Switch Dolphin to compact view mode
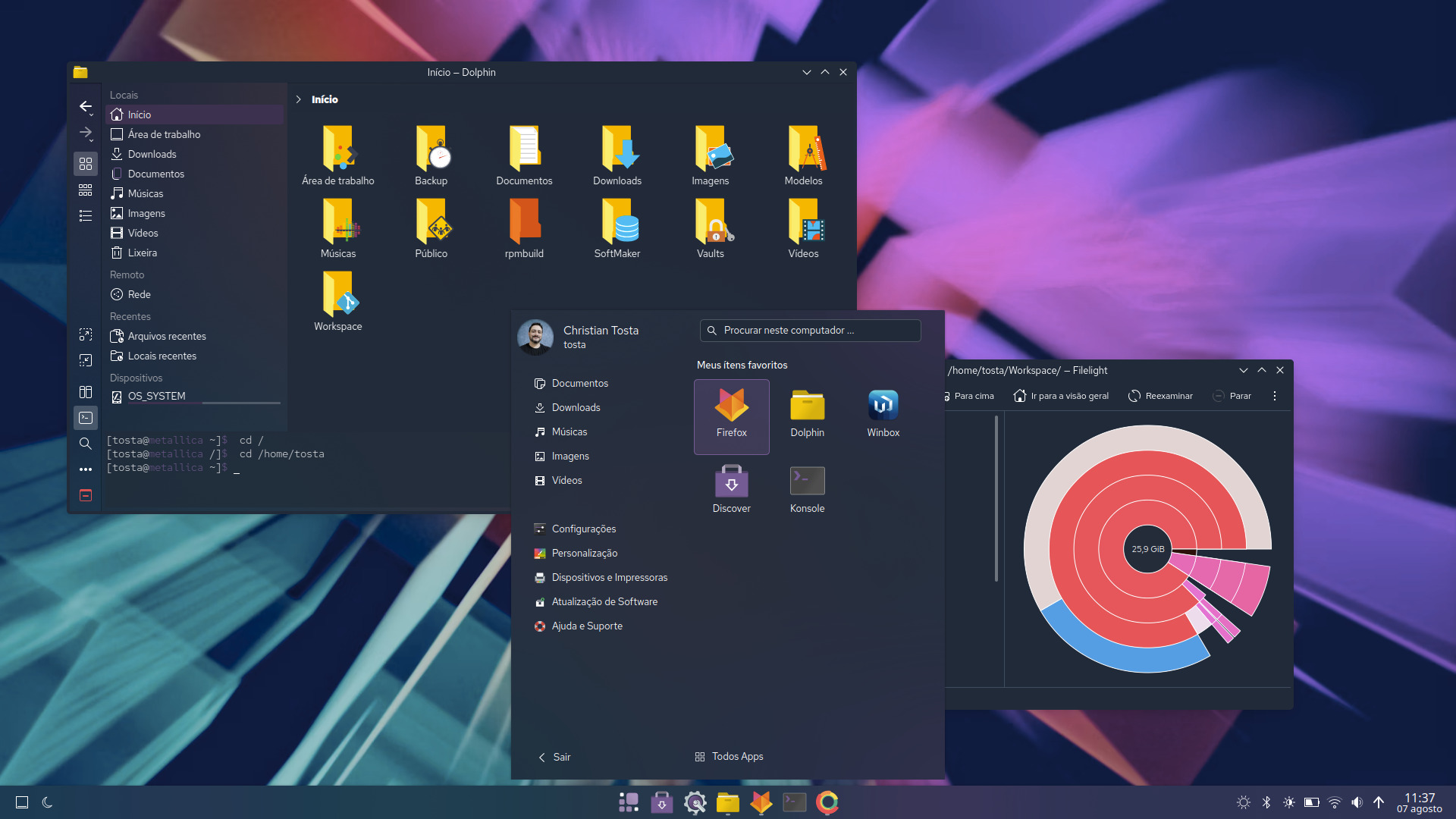1456x819 pixels. (x=86, y=190)
